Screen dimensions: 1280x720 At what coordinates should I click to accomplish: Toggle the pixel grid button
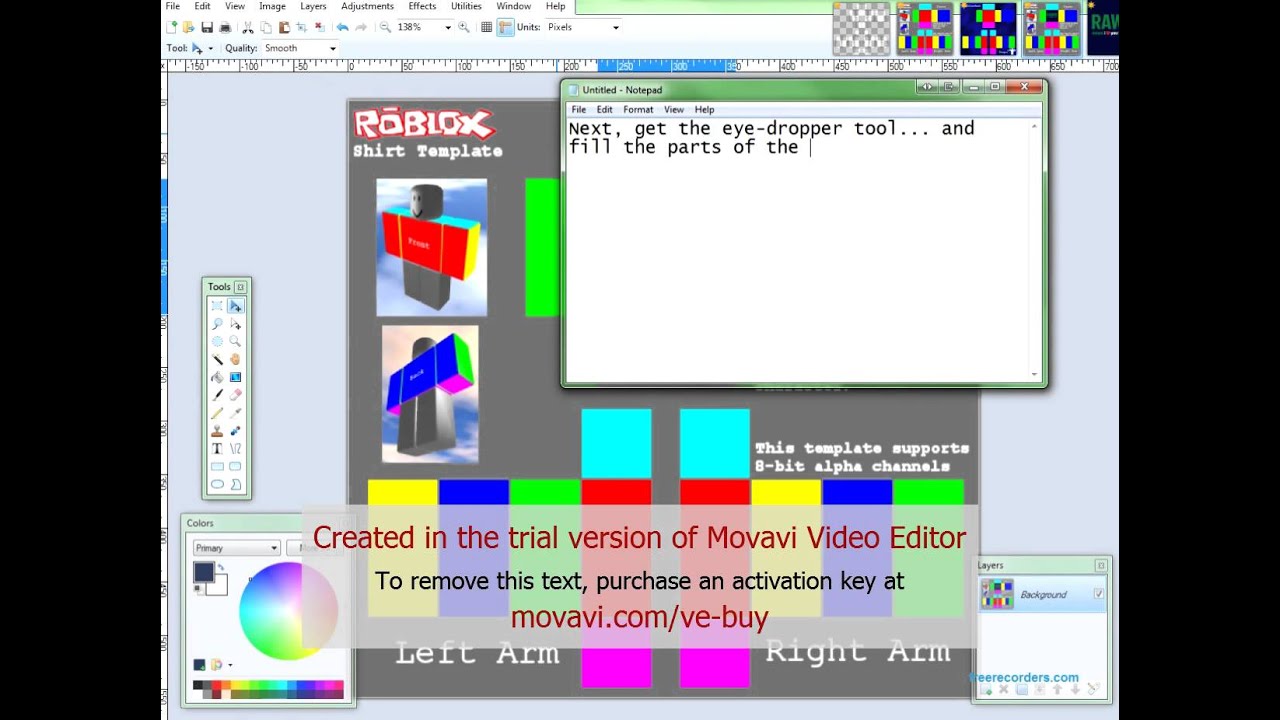coord(487,27)
